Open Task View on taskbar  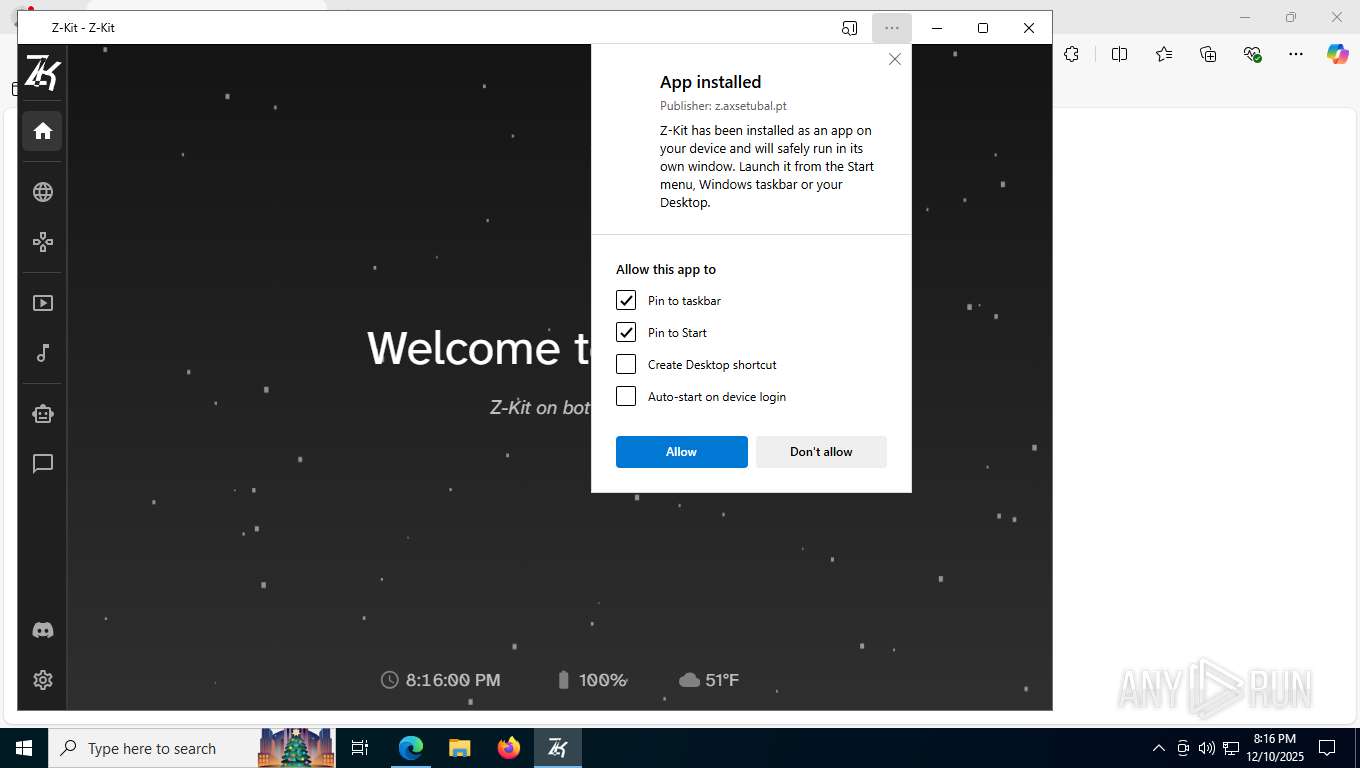360,748
